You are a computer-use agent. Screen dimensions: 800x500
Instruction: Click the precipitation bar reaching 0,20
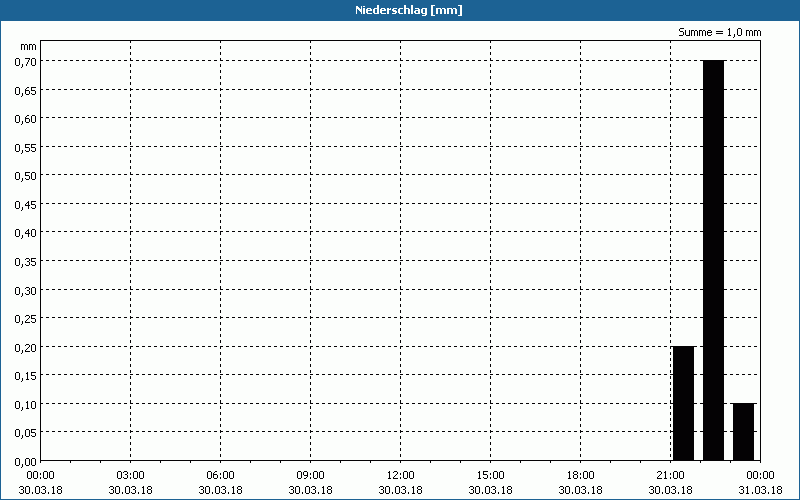(684, 404)
